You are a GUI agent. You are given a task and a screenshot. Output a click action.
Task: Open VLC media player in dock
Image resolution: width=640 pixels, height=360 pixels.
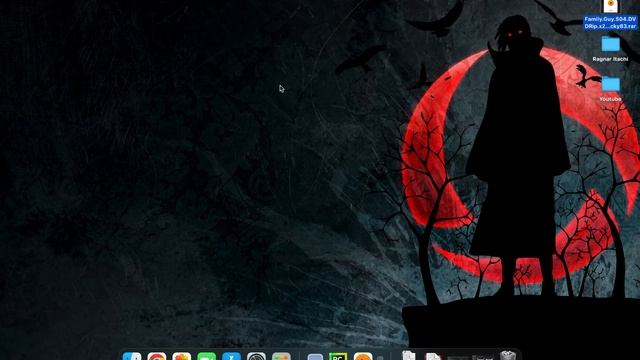[x=363, y=356]
